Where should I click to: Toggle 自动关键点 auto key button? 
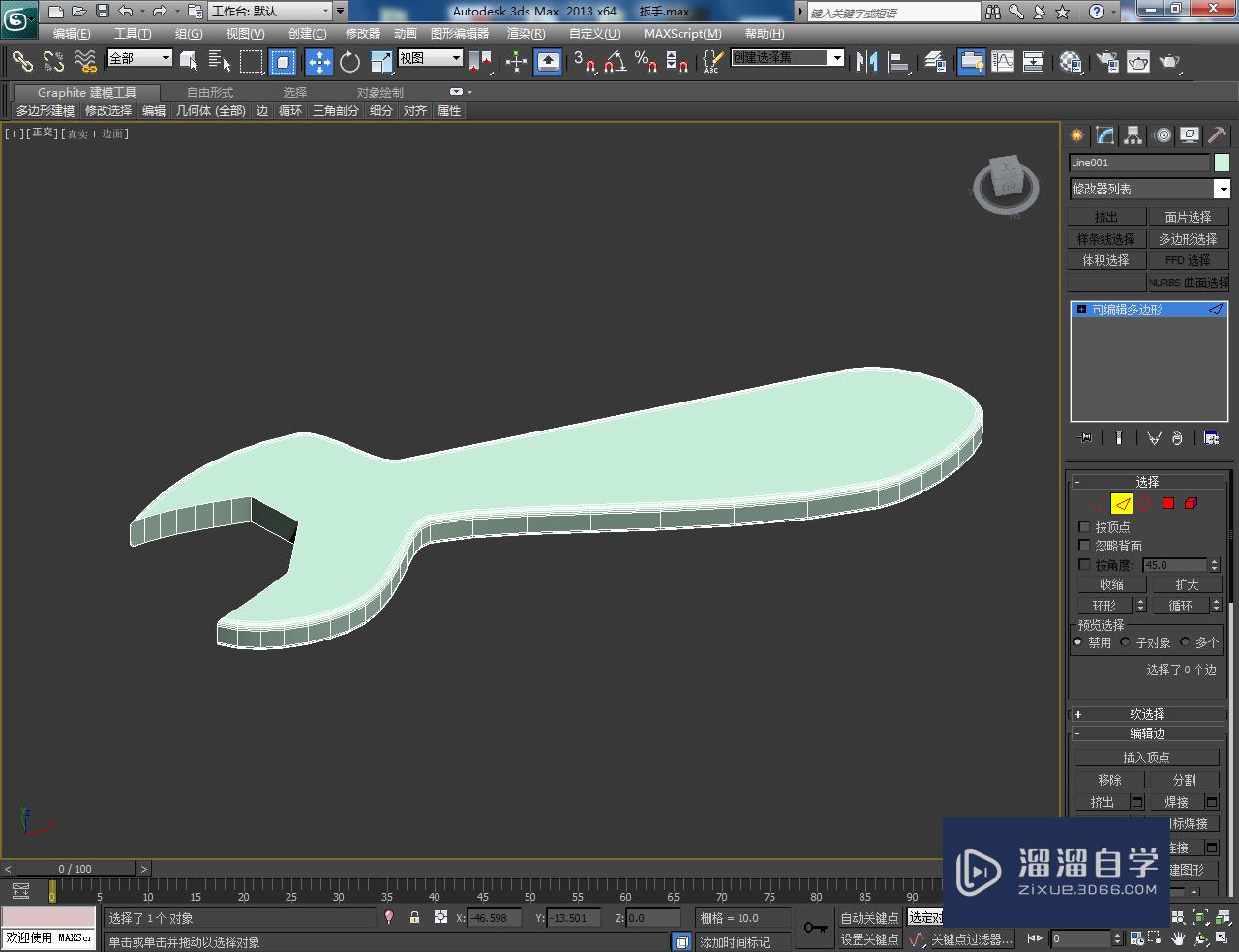(x=868, y=918)
